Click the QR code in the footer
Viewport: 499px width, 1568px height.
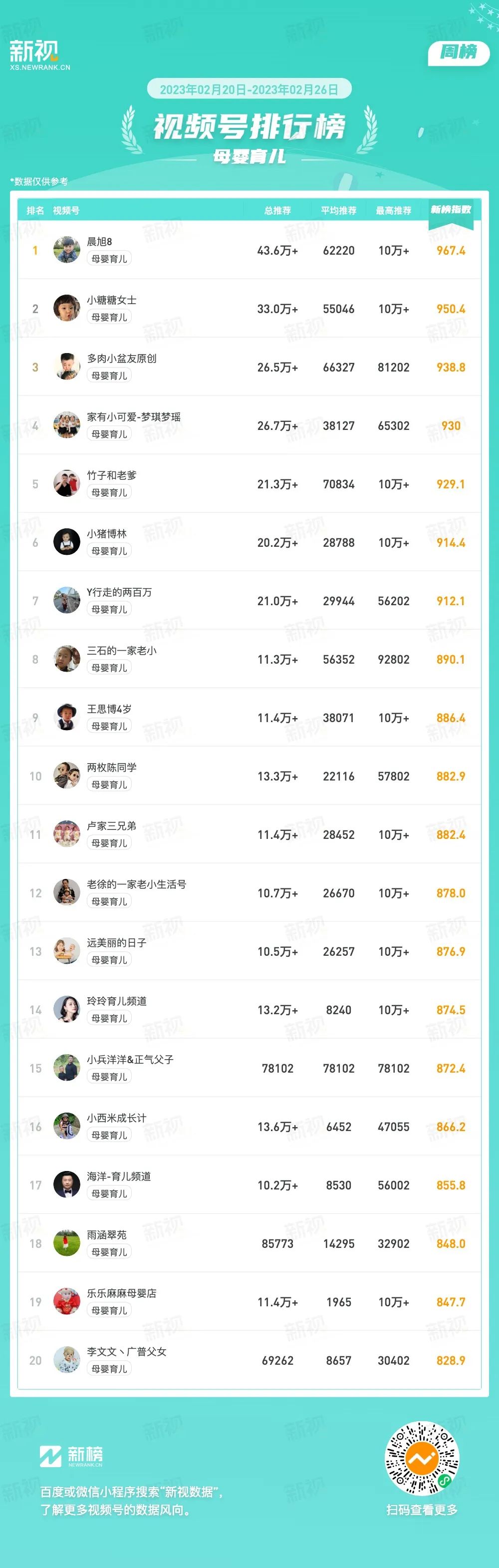pyautogui.click(x=422, y=1459)
